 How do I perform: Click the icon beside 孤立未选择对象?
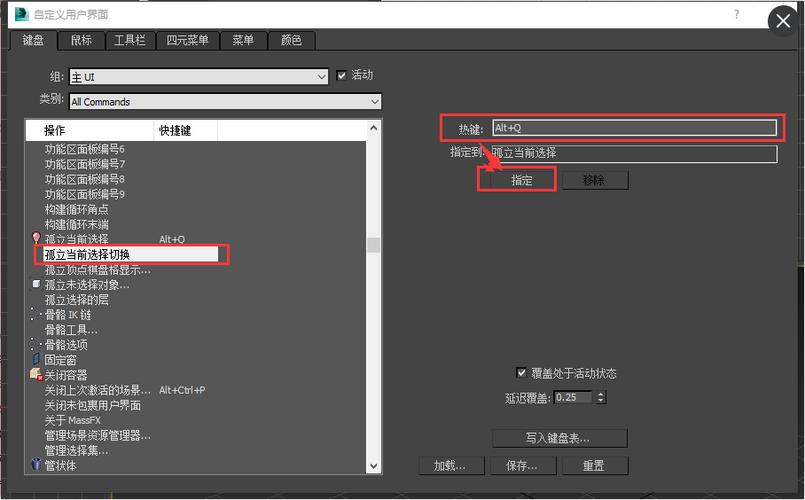click(x=36, y=284)
